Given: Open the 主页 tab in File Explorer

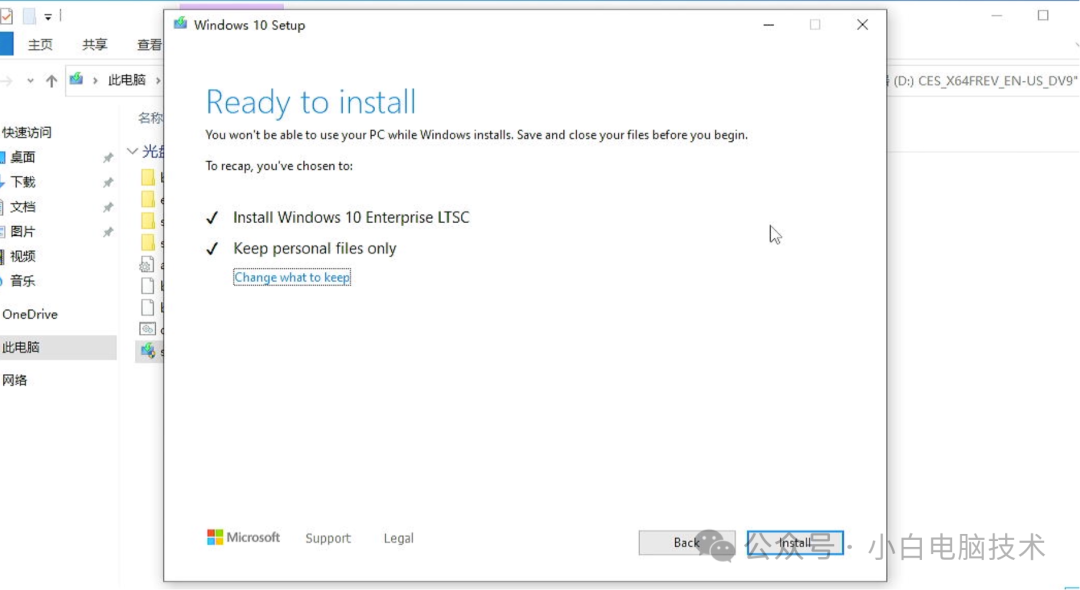Looking at the screenshot, I should (40, 45).
